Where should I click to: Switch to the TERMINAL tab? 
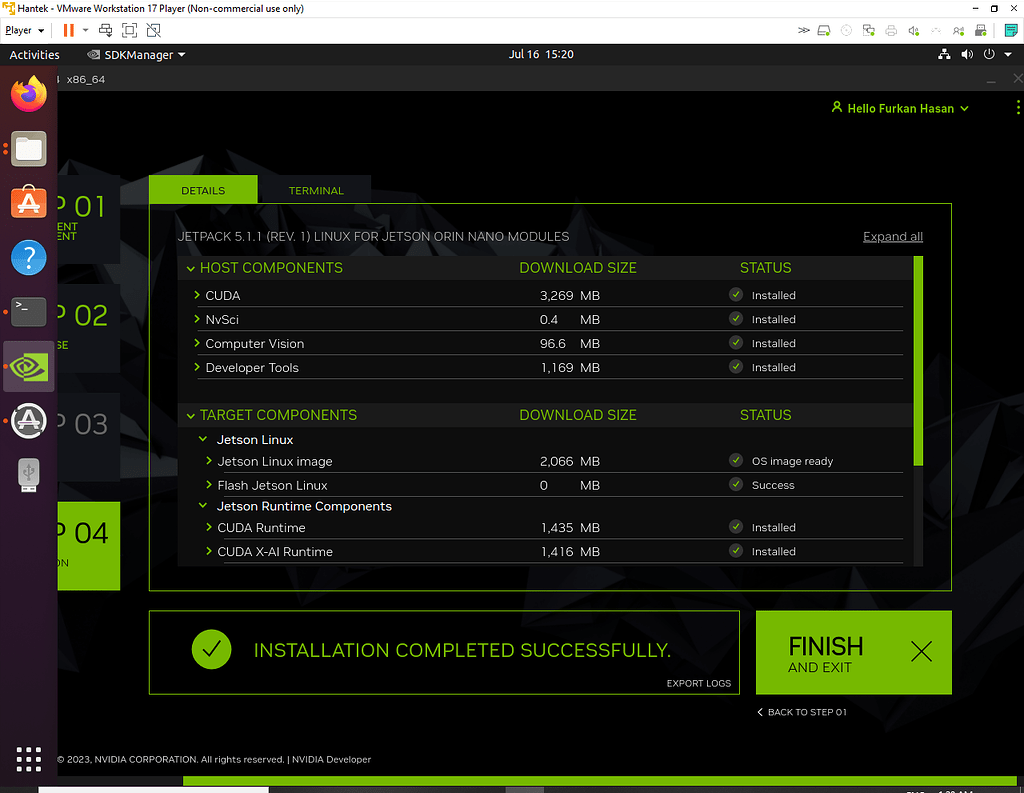tap(316, 190)
